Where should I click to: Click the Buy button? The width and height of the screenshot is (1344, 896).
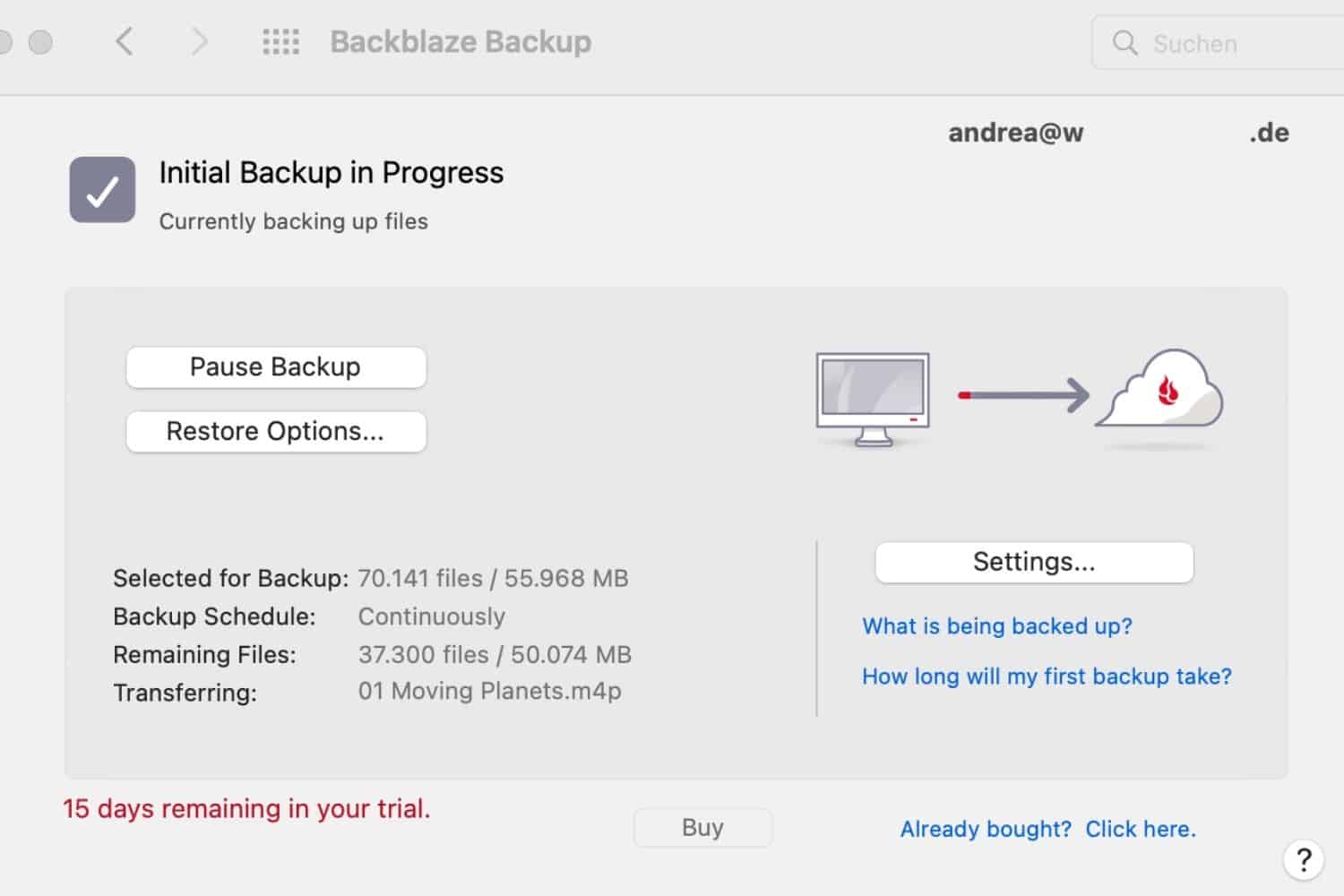702,827
